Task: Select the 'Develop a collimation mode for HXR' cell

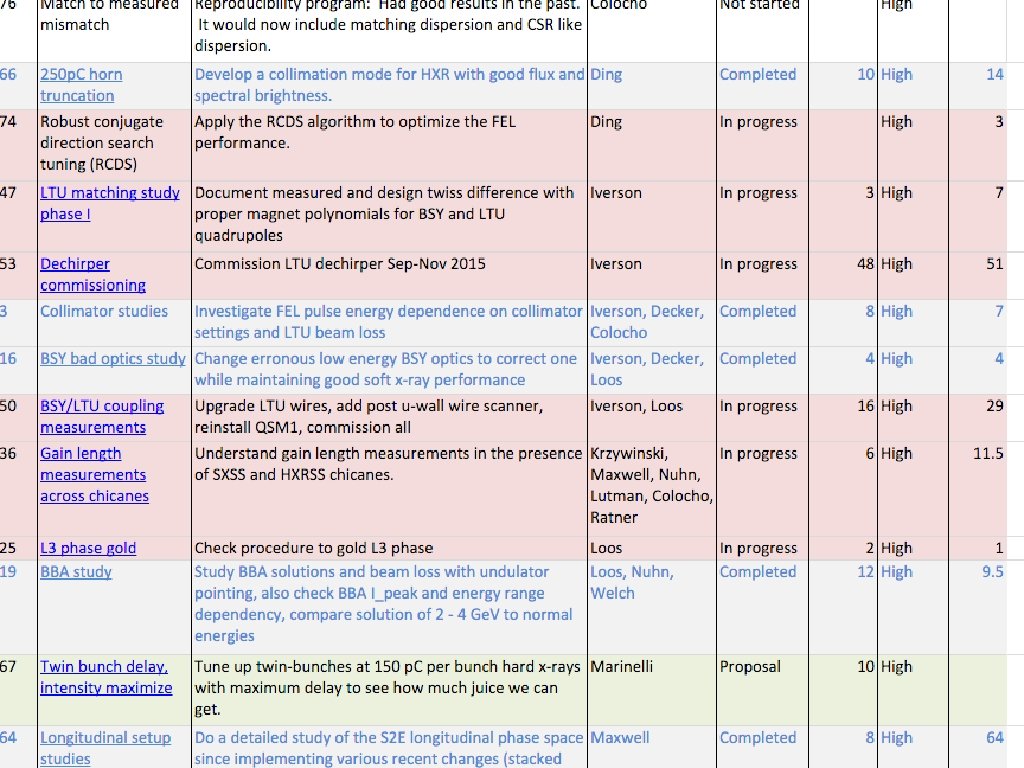Action: pos(389,86)
